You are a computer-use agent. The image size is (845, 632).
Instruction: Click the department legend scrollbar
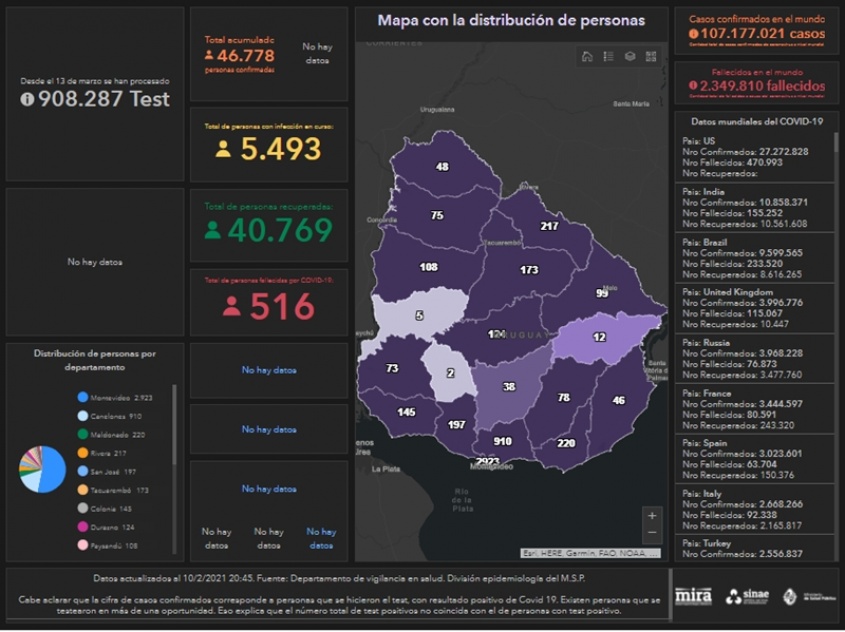tap(174, 420)
